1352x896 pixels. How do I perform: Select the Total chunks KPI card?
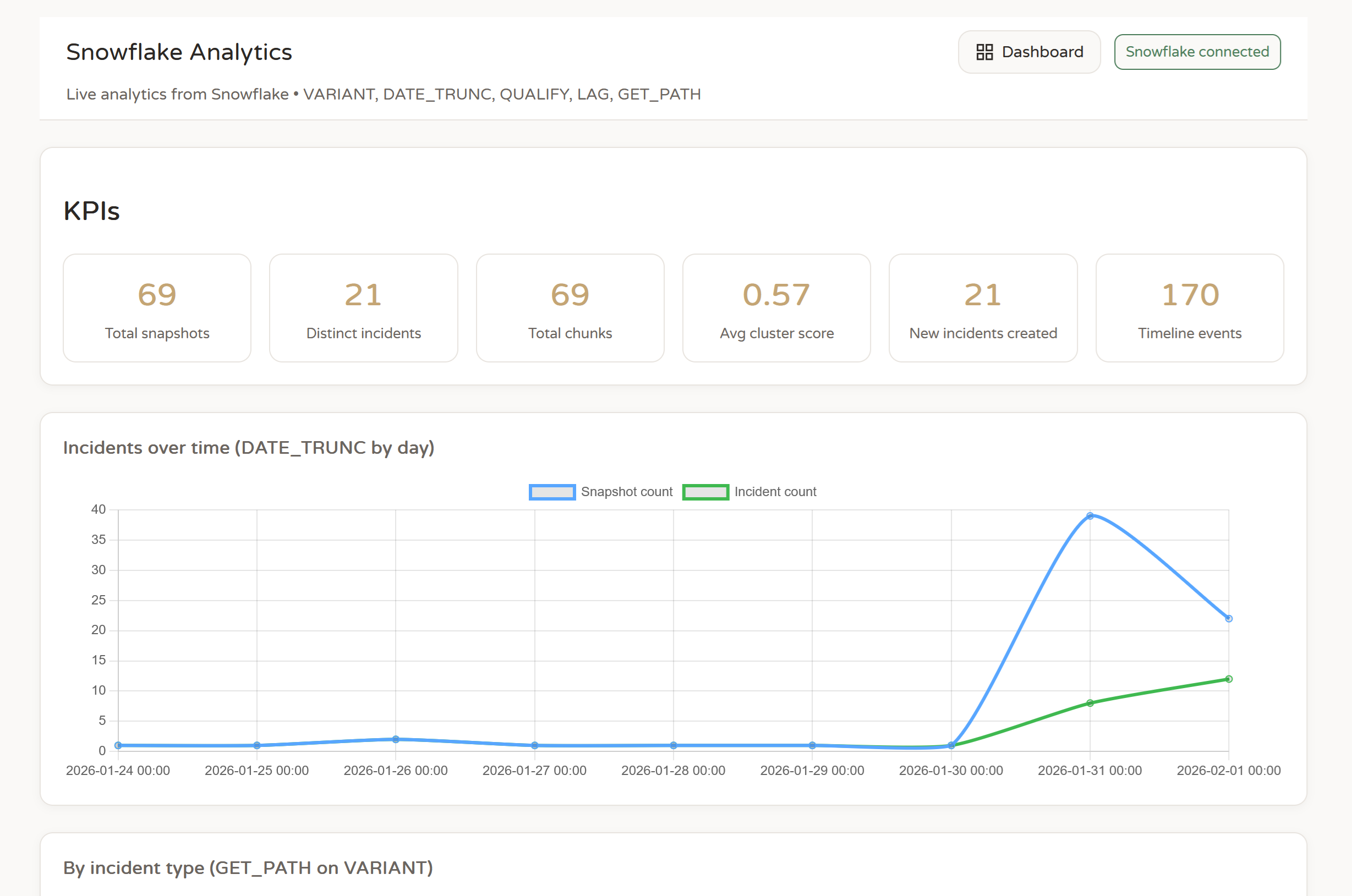click(x=570, y=308)
